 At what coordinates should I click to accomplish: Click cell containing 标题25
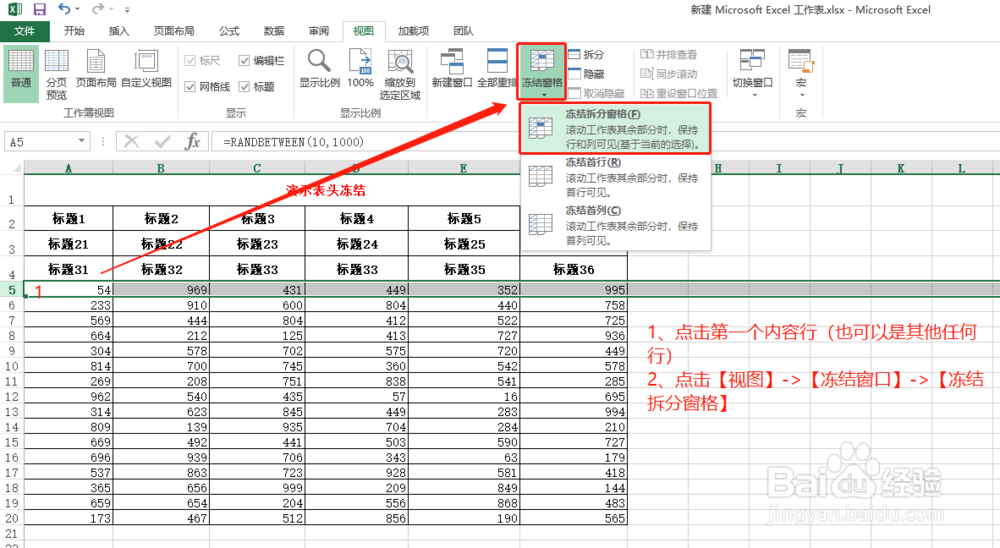464,244
